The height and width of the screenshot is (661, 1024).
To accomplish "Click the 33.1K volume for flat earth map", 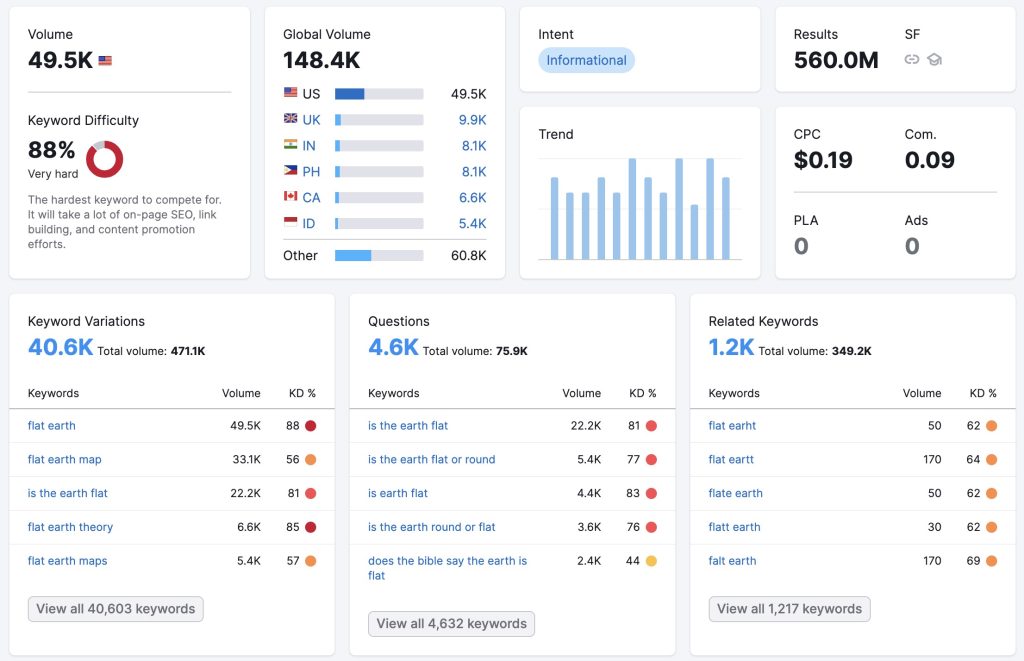I will point(246,460).
